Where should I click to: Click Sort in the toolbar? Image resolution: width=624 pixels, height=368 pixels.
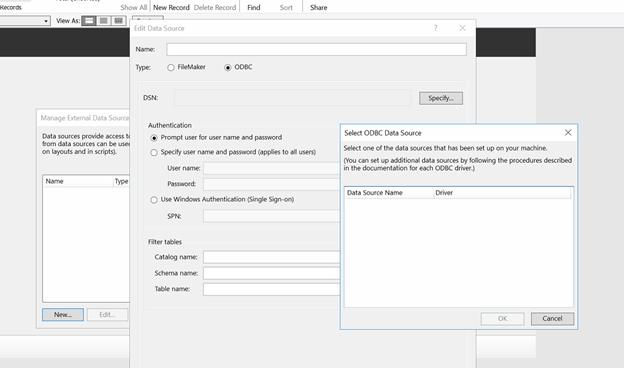286,7
